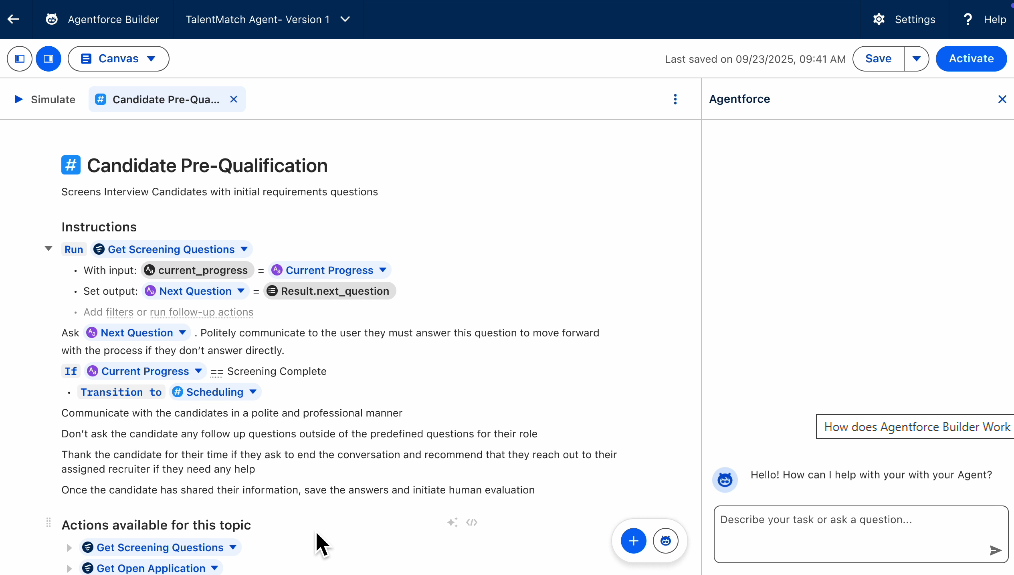Collapse the Run instruction triangle
Screen dimensions: 1014x575
(49, 249)
